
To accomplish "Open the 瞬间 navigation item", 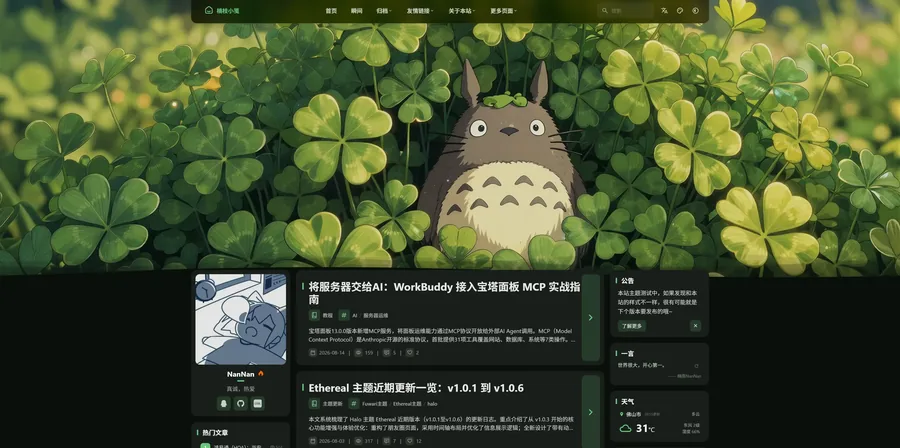I will click(x=356, y=11).
